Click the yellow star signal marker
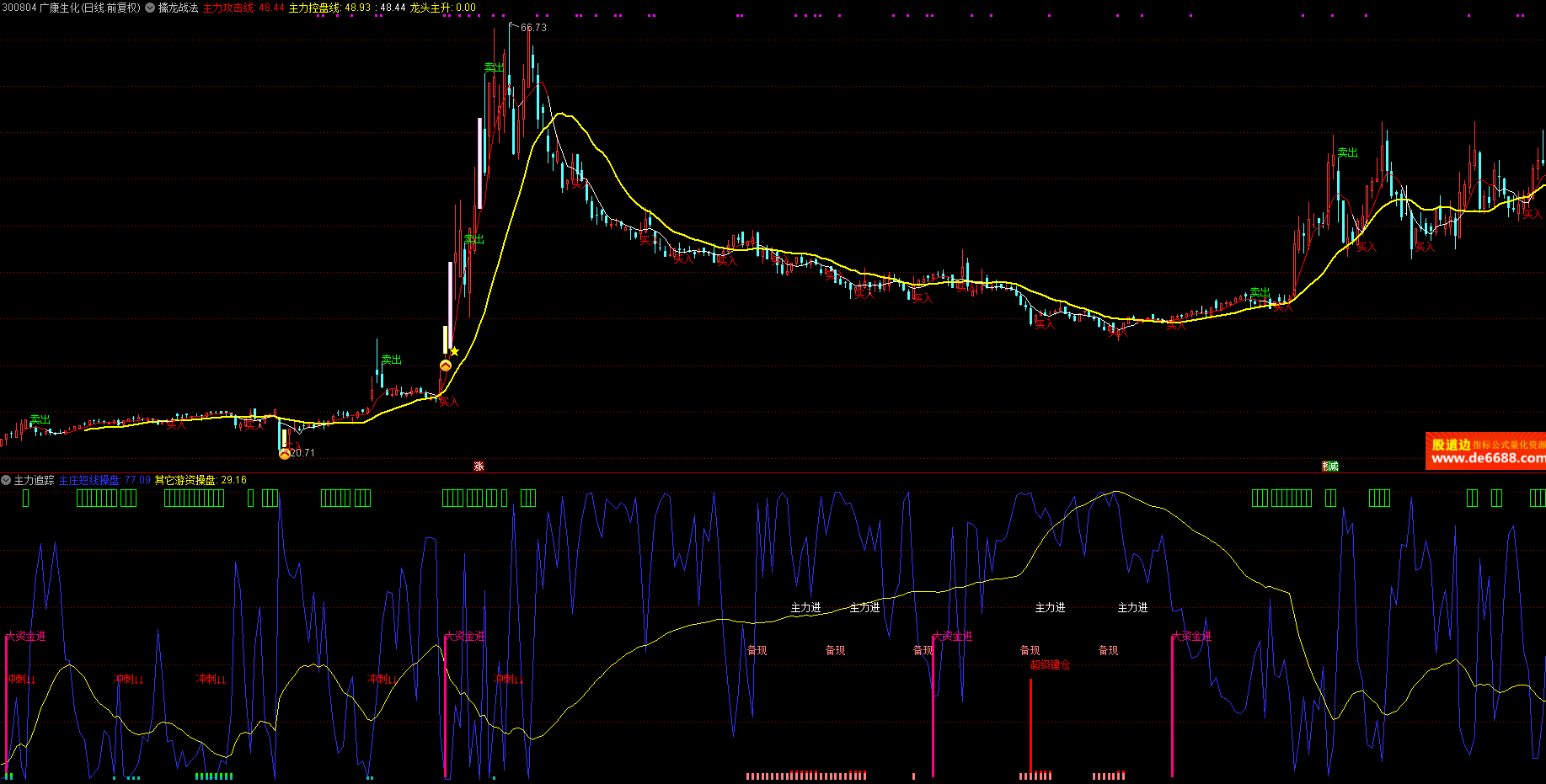This screenshot has height=784, width=1546. click(x=454, y=351)
